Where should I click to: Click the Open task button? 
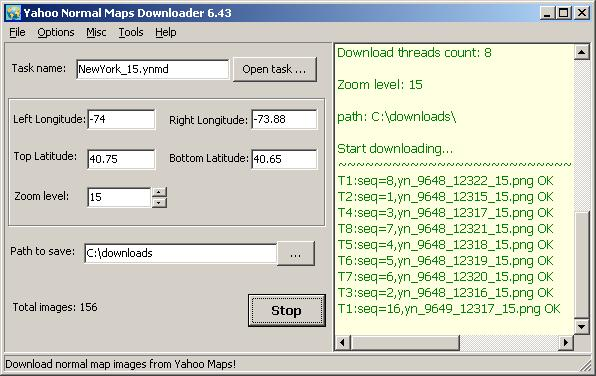[x=275, y=69]
